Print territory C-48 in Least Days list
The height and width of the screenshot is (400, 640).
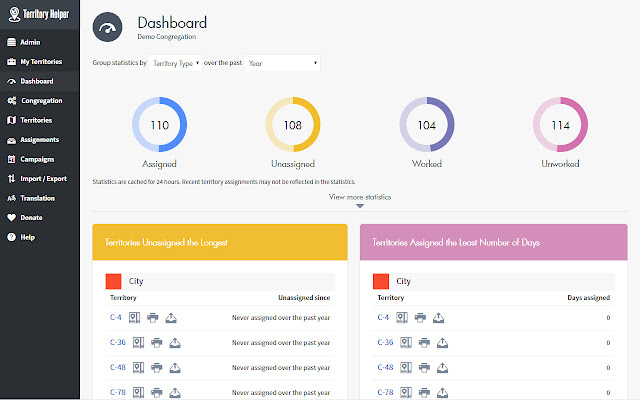(424, 367)
